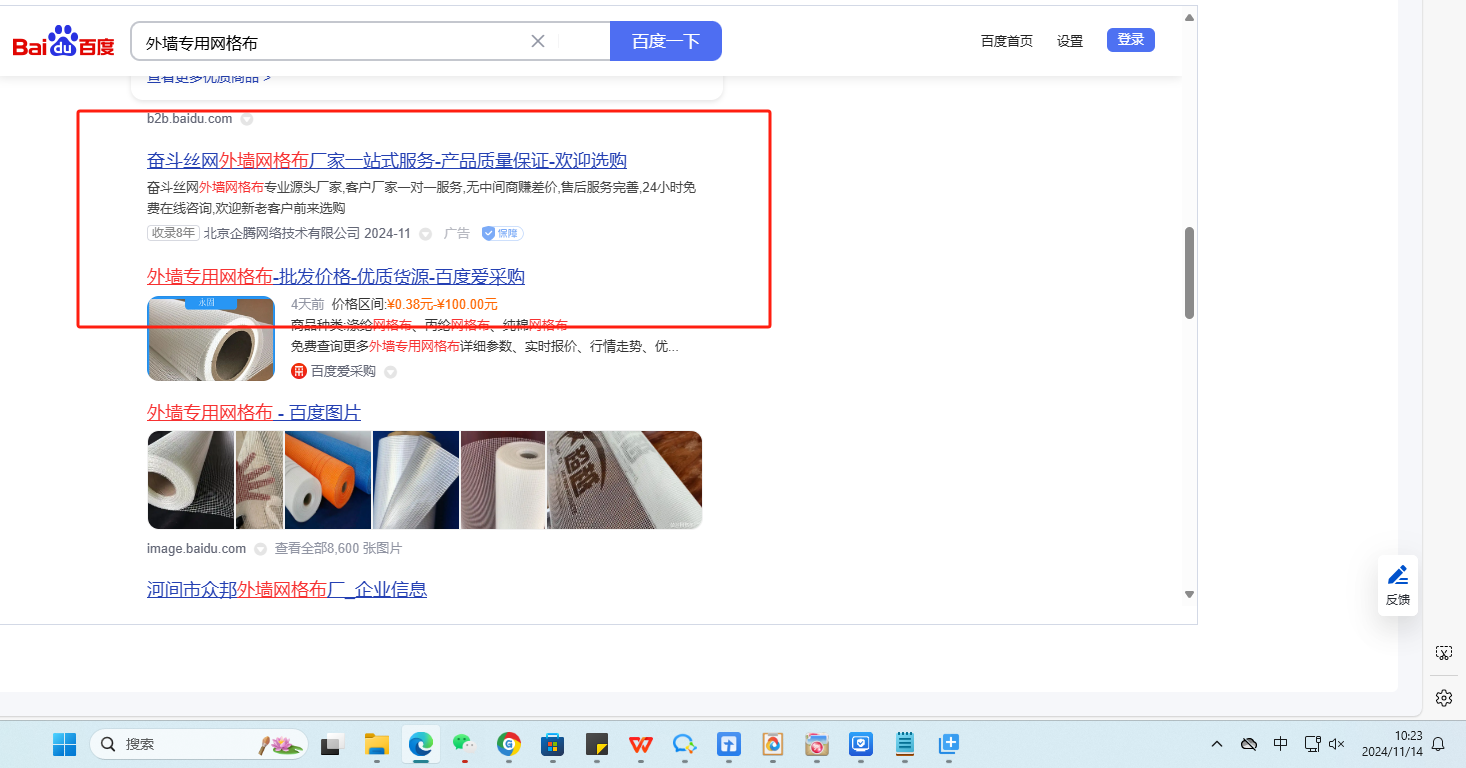
Task: Click the scrollbar up arrow
Action: click(x=1189, y=17)
